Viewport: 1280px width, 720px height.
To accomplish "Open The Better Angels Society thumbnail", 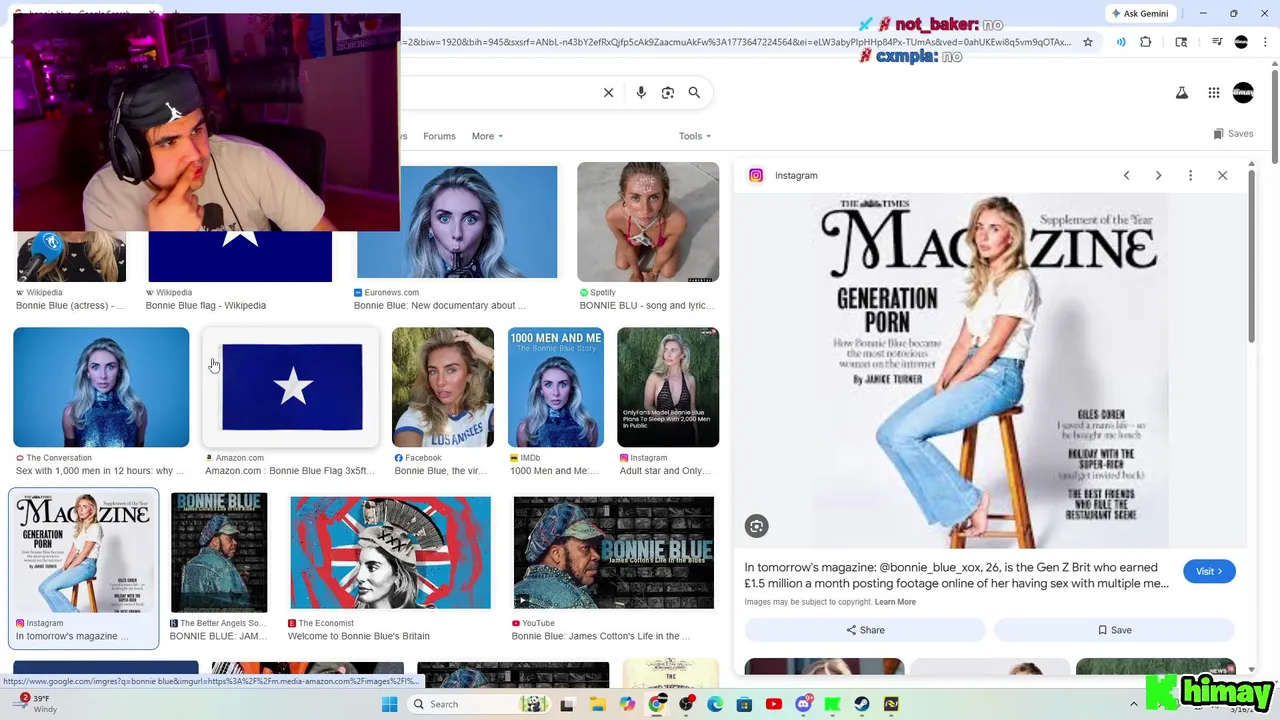I will tap(219, 552).
